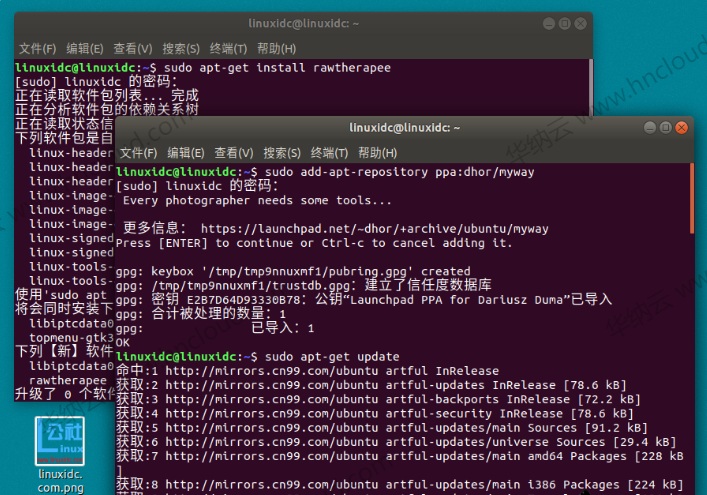
Task: Click '正在读取软件包列表... 完成' line in back terminal
Action: coord(107,96)
